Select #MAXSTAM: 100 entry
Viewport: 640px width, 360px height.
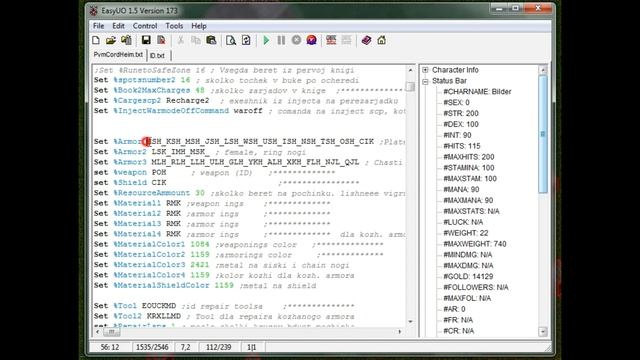pyautogui.click(x=470, y=179)
